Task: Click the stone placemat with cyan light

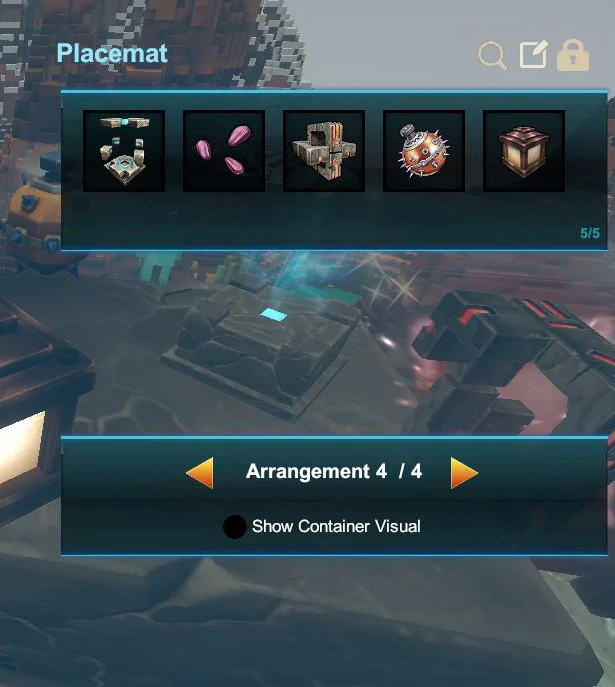Action: [x=263, y=346]
